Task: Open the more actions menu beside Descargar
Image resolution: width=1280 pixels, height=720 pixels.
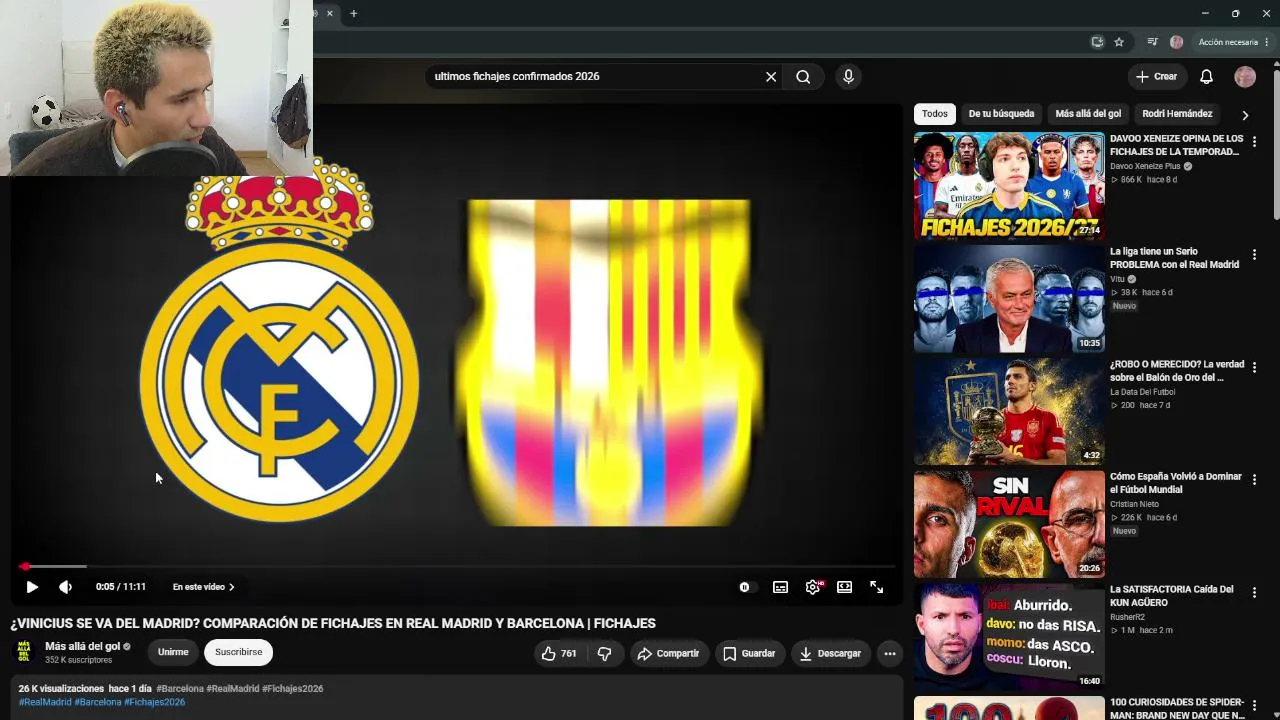Action: 889,653
